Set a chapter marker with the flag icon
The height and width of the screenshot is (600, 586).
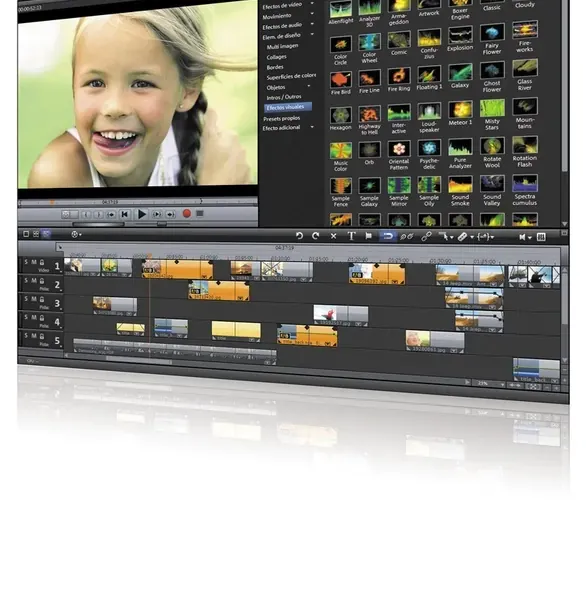point(369,236)
